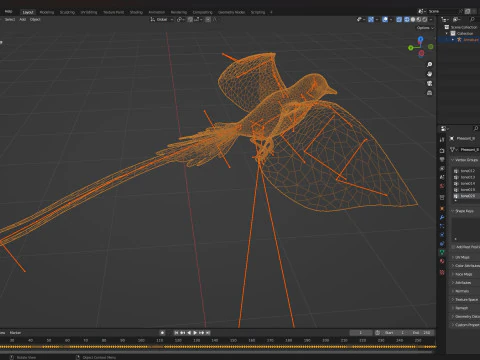480x360 pixels.
Task: Switch to the UV Editing workspace tab
Action: pyautogui.click(x=89, y=12)
